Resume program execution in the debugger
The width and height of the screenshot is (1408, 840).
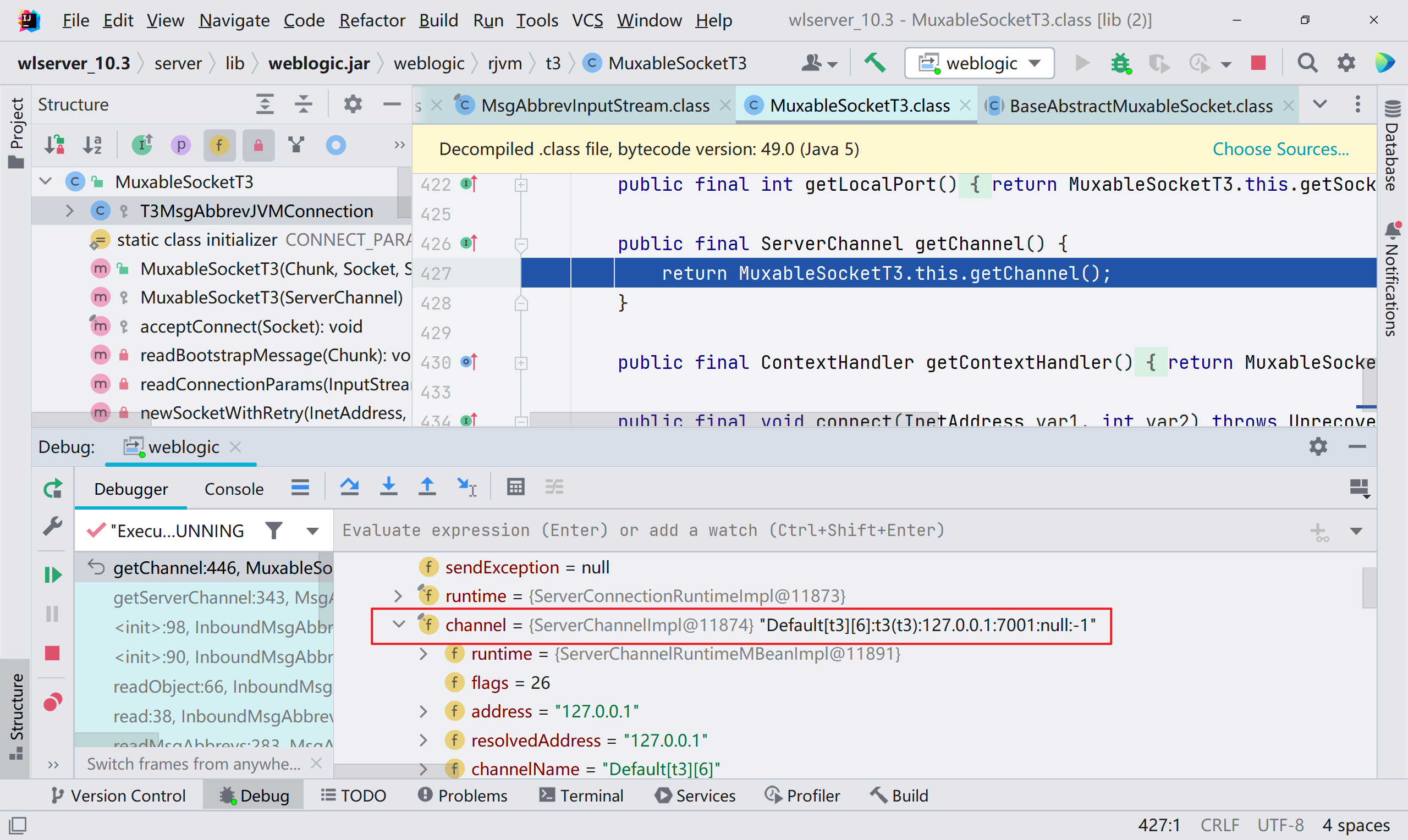coord(52,574)
